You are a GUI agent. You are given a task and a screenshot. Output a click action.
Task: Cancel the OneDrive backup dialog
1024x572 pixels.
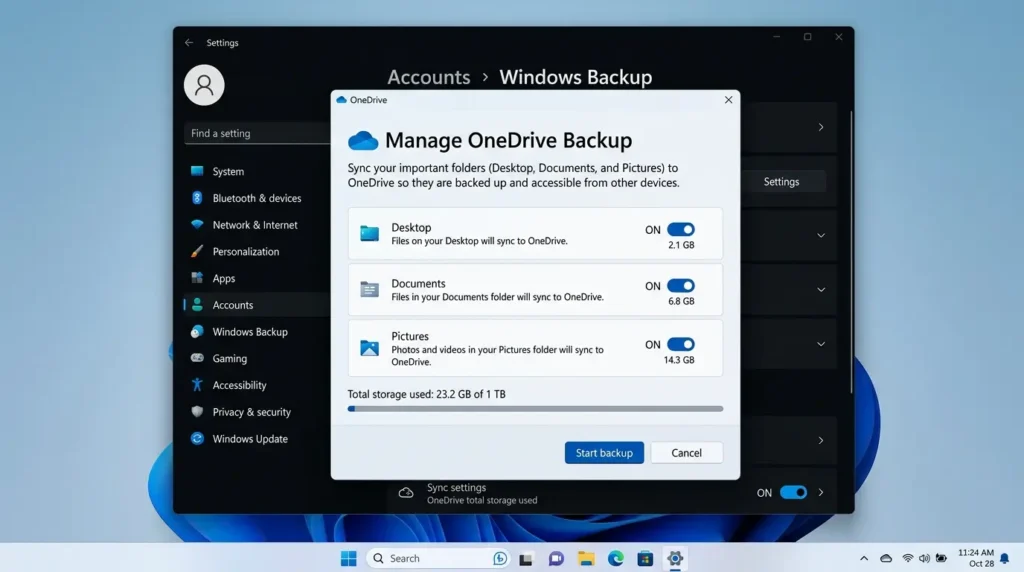(x=686, y=453)
